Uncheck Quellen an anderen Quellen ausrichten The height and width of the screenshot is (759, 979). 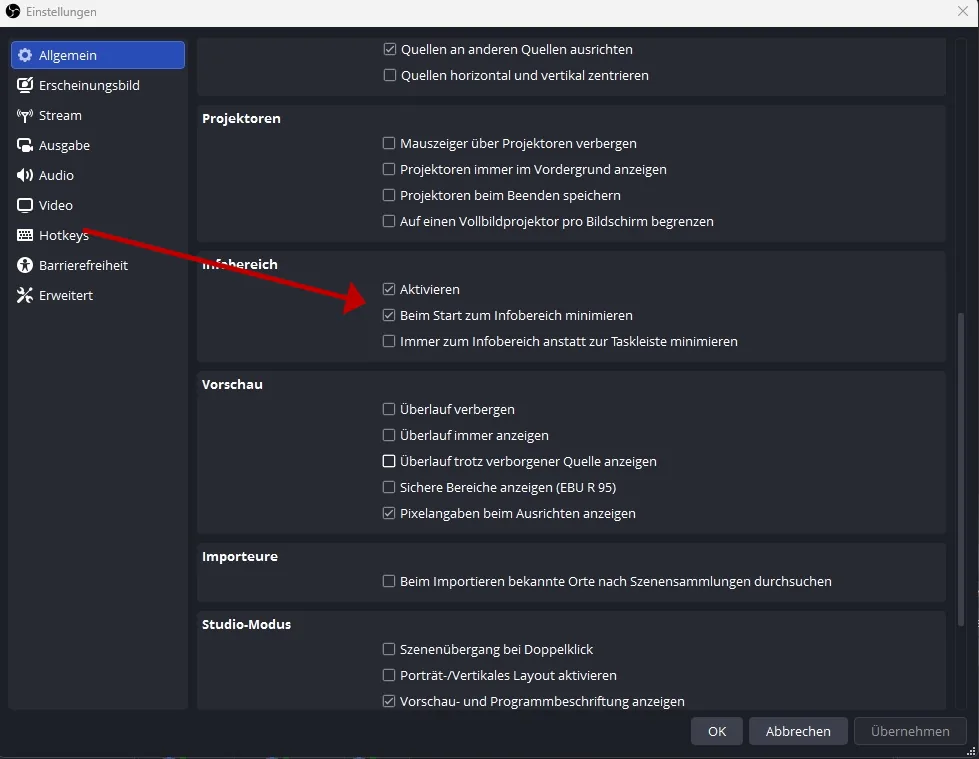click(x=390, y=49)
